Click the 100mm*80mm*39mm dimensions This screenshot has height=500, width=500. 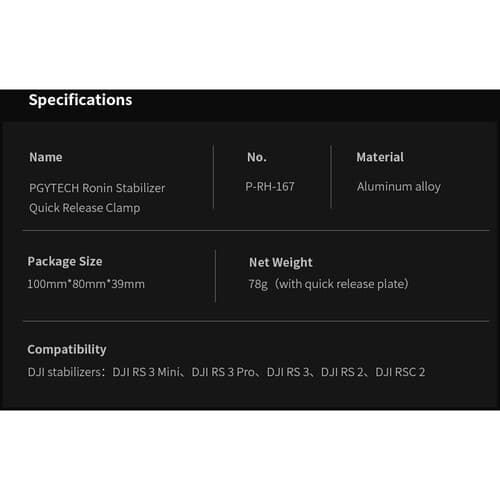pyautogui.click(x=86, y=284)
